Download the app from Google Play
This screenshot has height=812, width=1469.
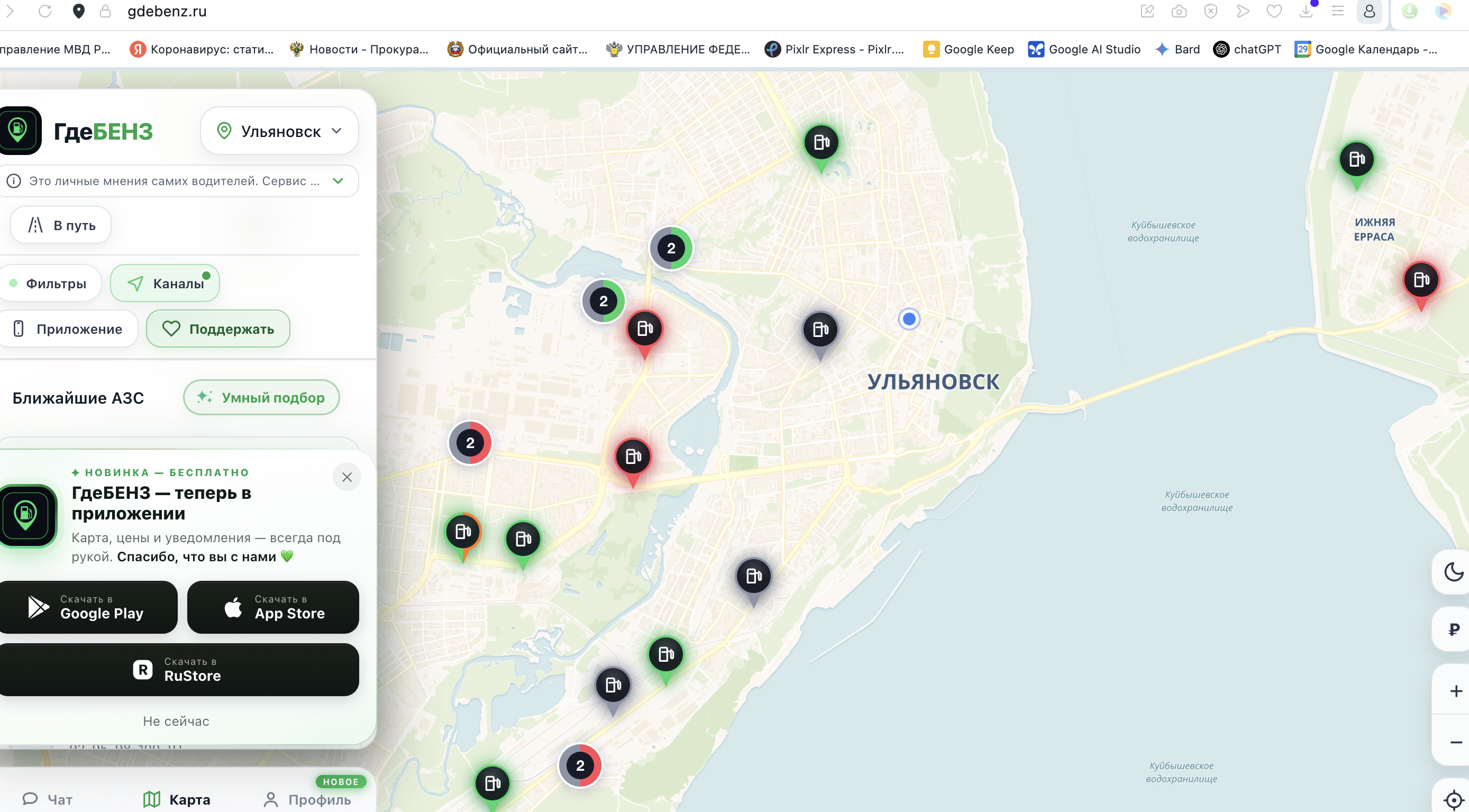point(88,607)
